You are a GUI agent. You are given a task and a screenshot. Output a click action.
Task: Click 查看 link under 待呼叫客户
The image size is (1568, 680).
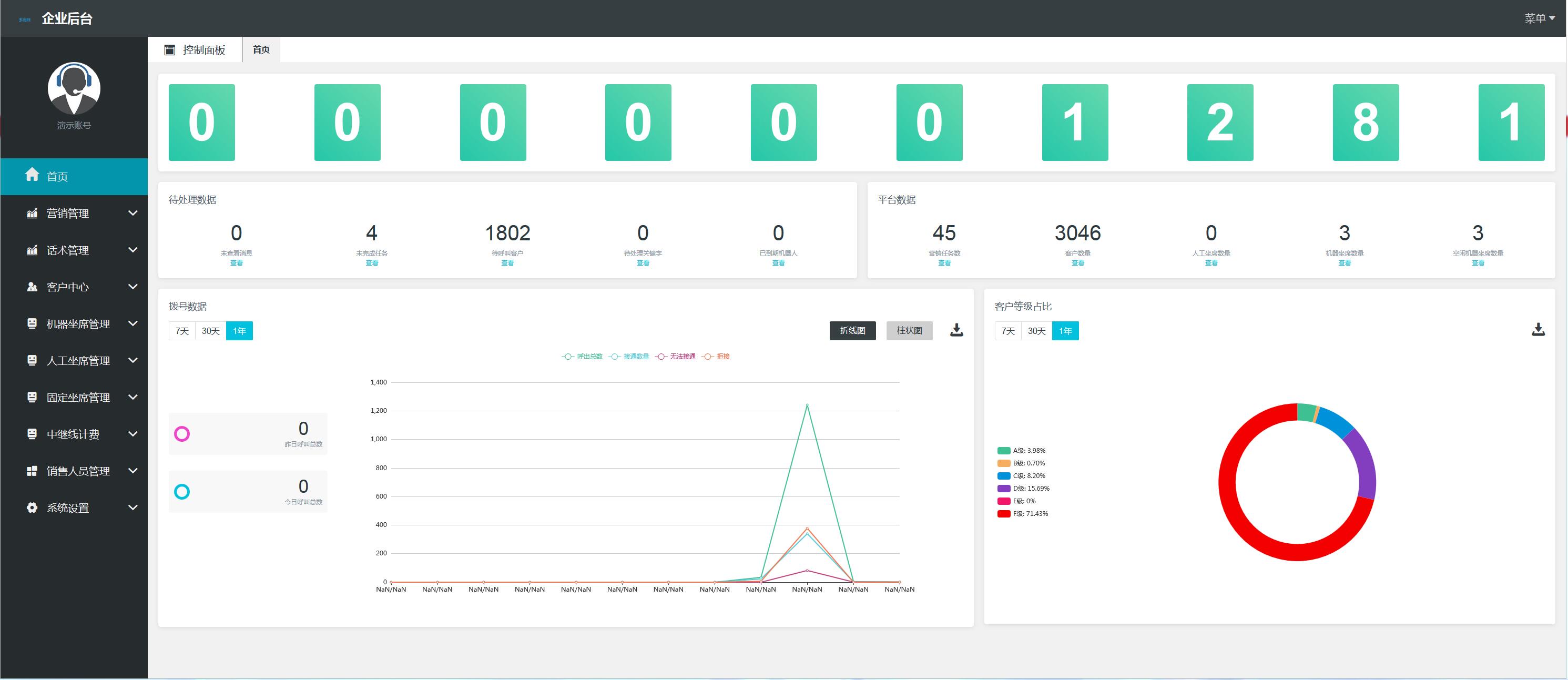(x=507, y=263)
